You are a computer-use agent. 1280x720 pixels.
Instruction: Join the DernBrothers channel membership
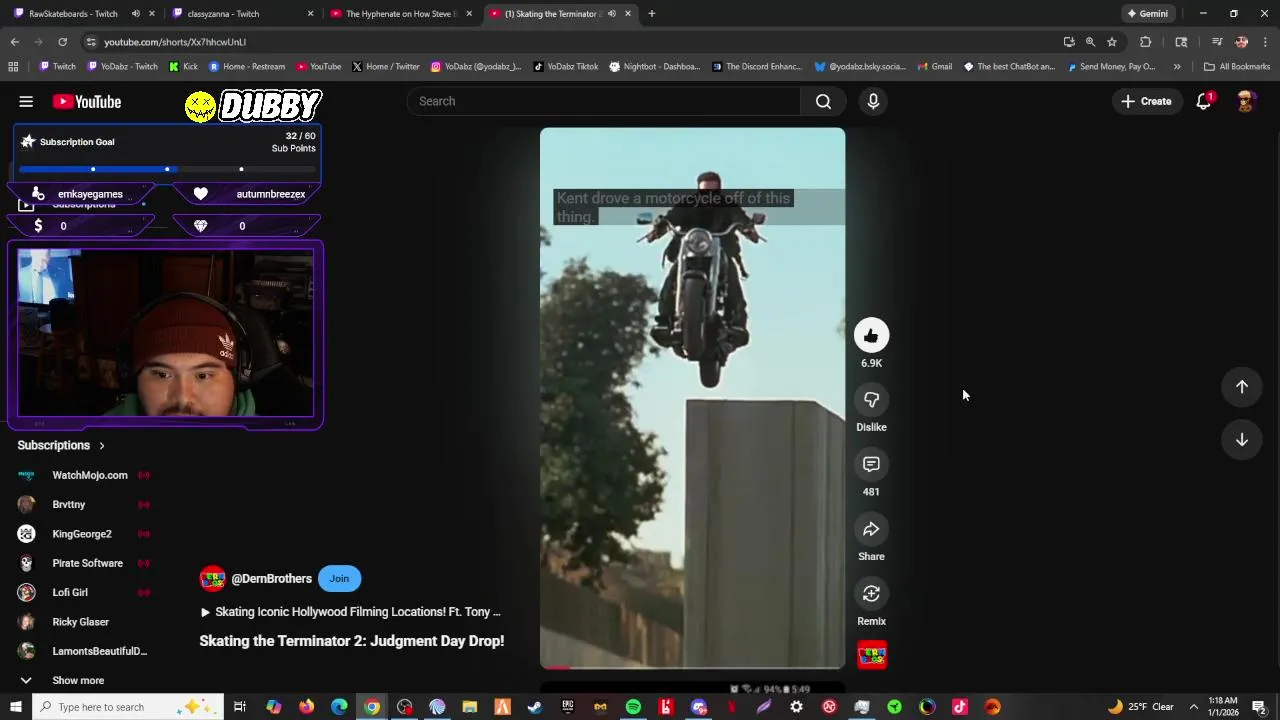339,578
